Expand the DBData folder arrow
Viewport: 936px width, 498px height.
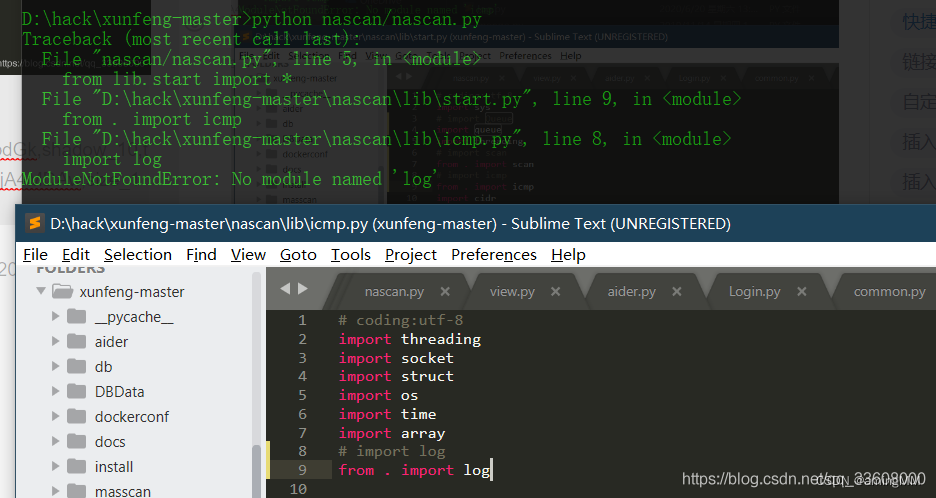coord(56,391)
